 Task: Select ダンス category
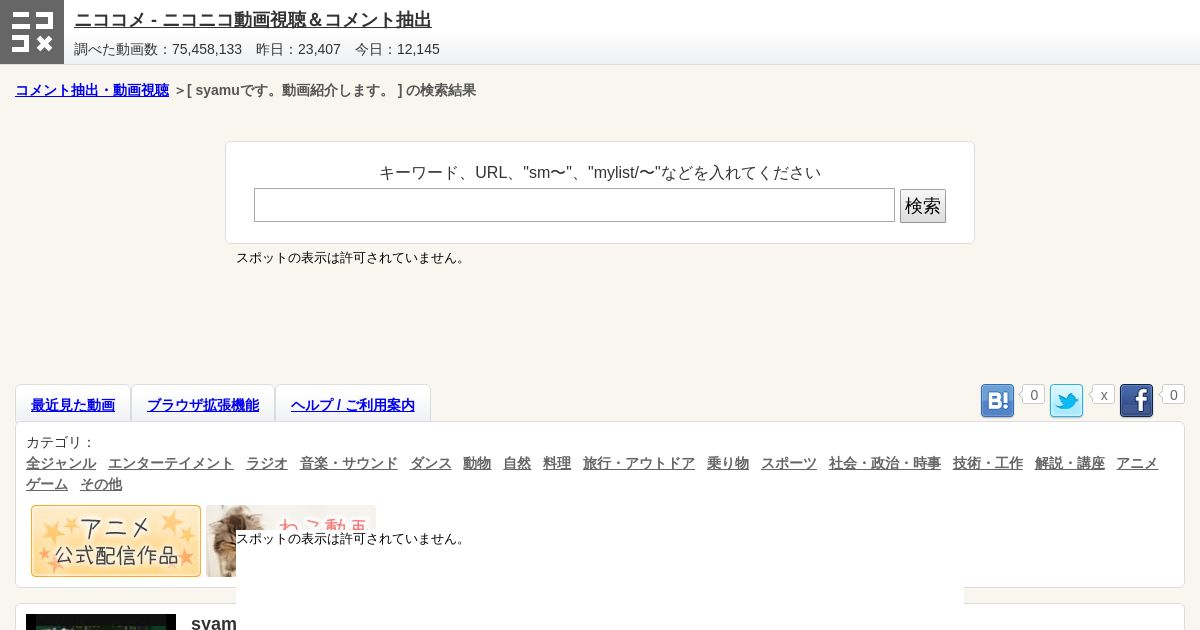(x=431, y=463)
